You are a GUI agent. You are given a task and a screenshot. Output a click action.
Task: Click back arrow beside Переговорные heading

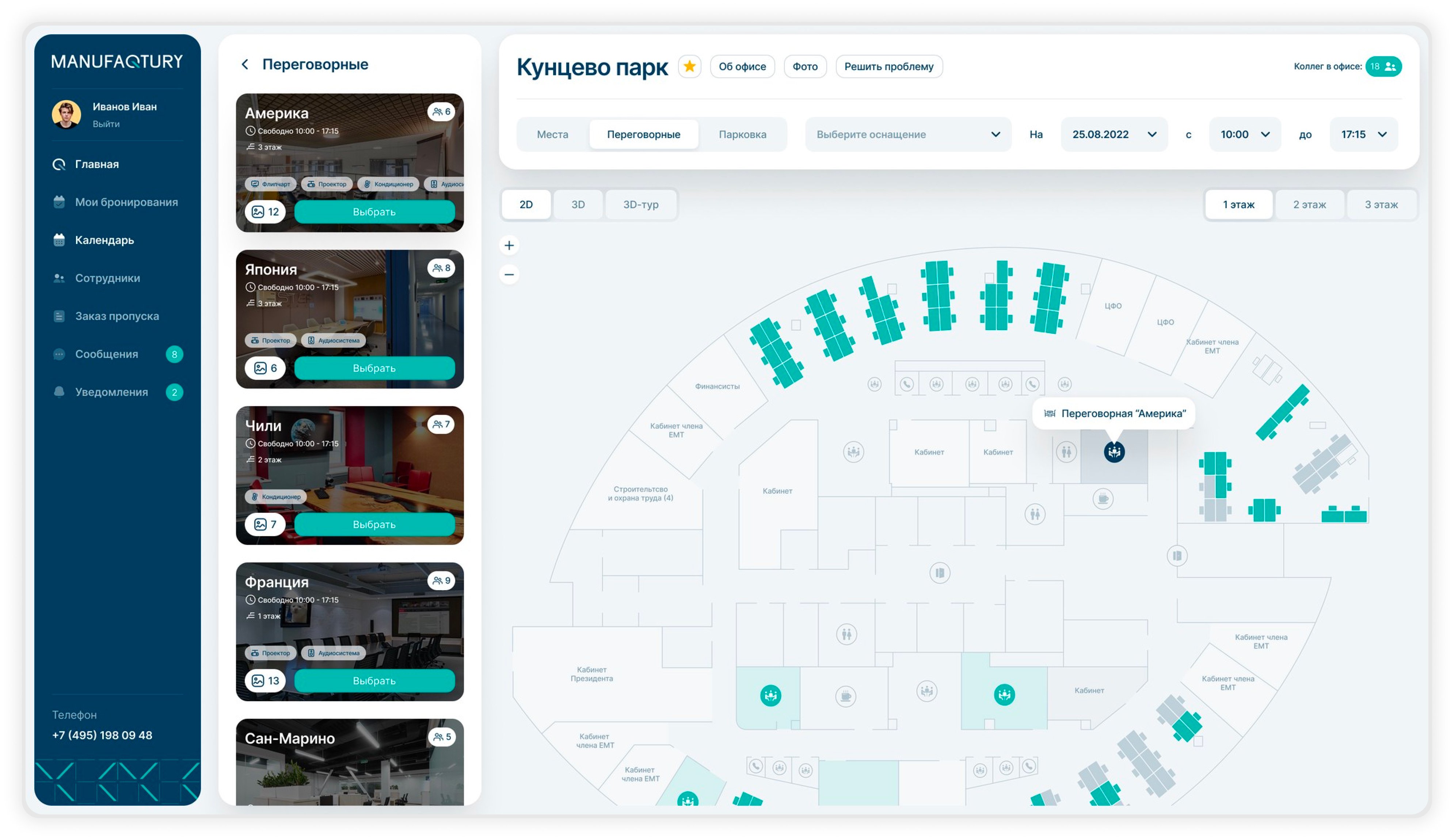click(x=245, y=64)
